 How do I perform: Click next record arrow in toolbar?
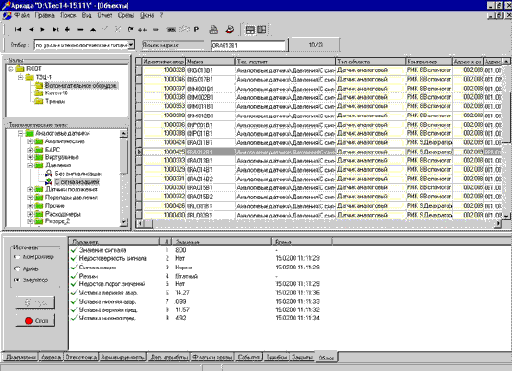click(42, 30)
